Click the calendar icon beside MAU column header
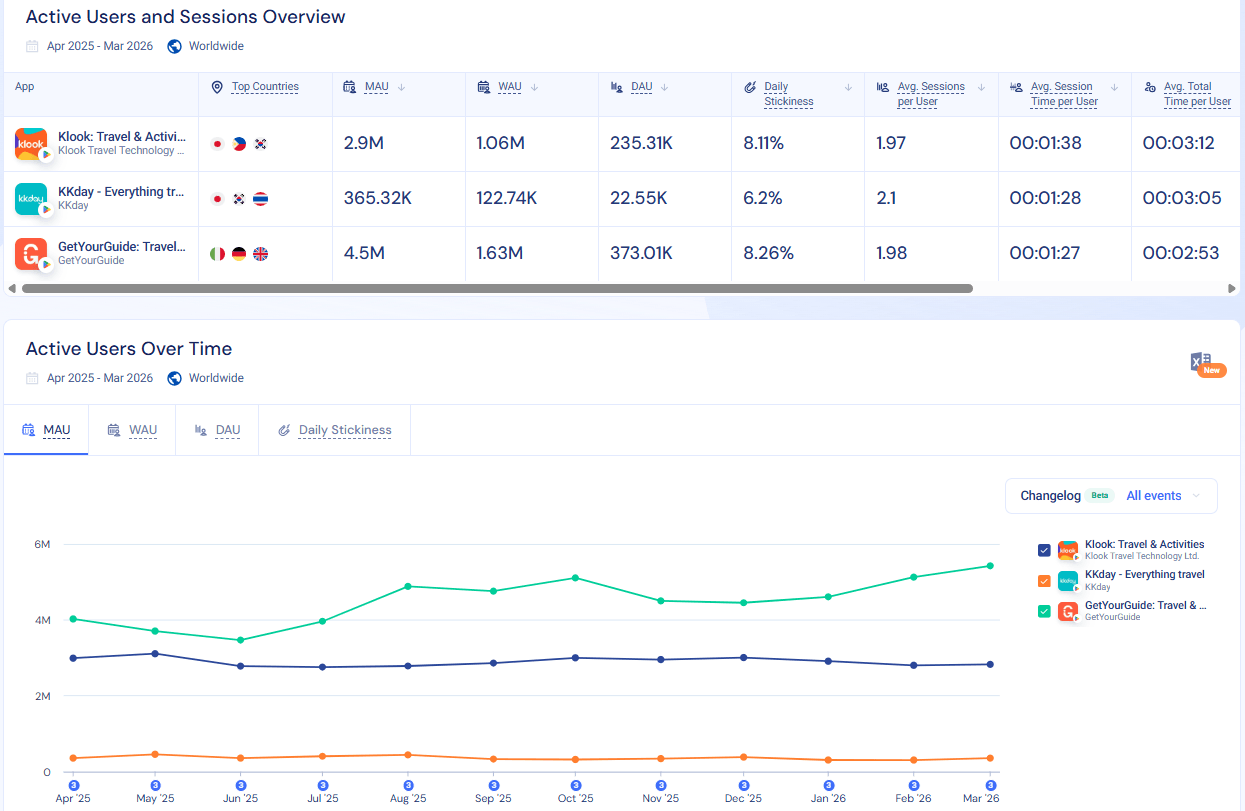Screen dimensions: 1245x811 point(350,87)
